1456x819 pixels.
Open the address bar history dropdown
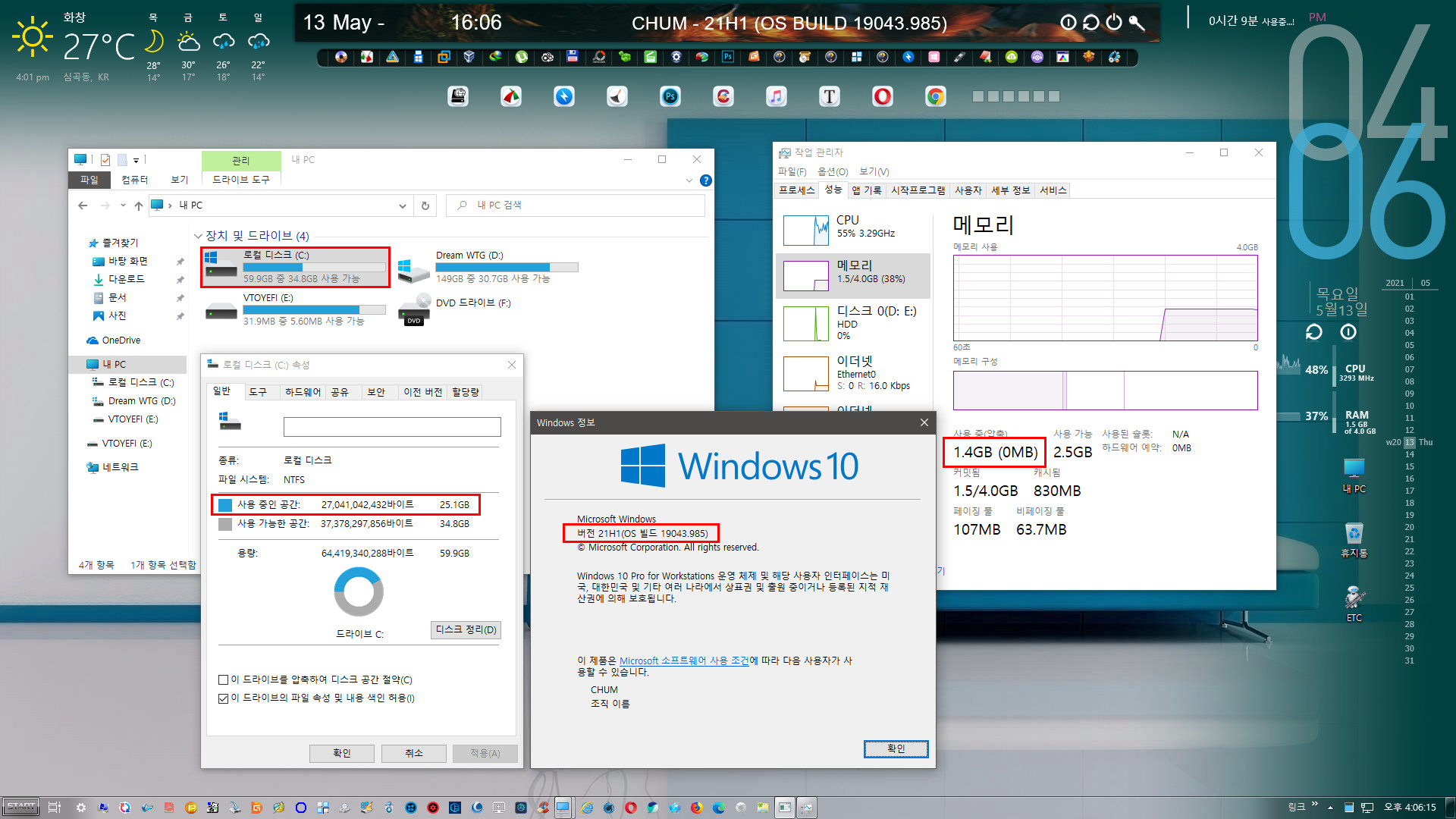pos(403,206)
